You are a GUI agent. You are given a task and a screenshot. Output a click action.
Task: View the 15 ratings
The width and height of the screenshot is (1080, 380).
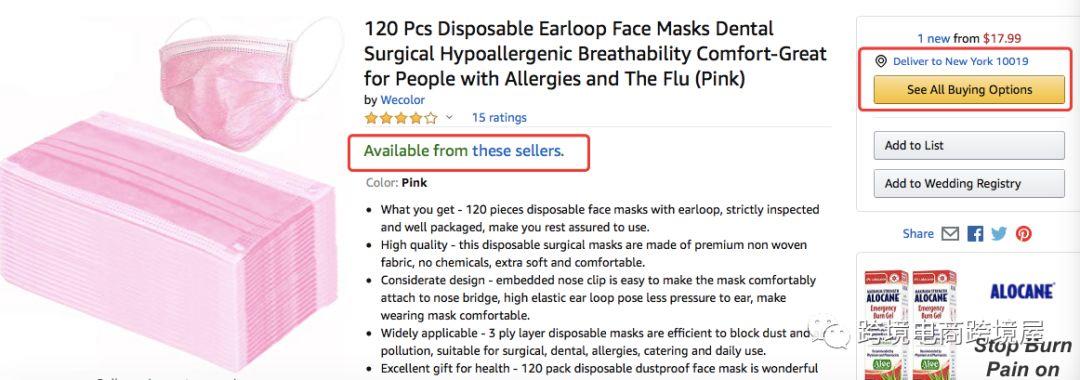[499, 118]
